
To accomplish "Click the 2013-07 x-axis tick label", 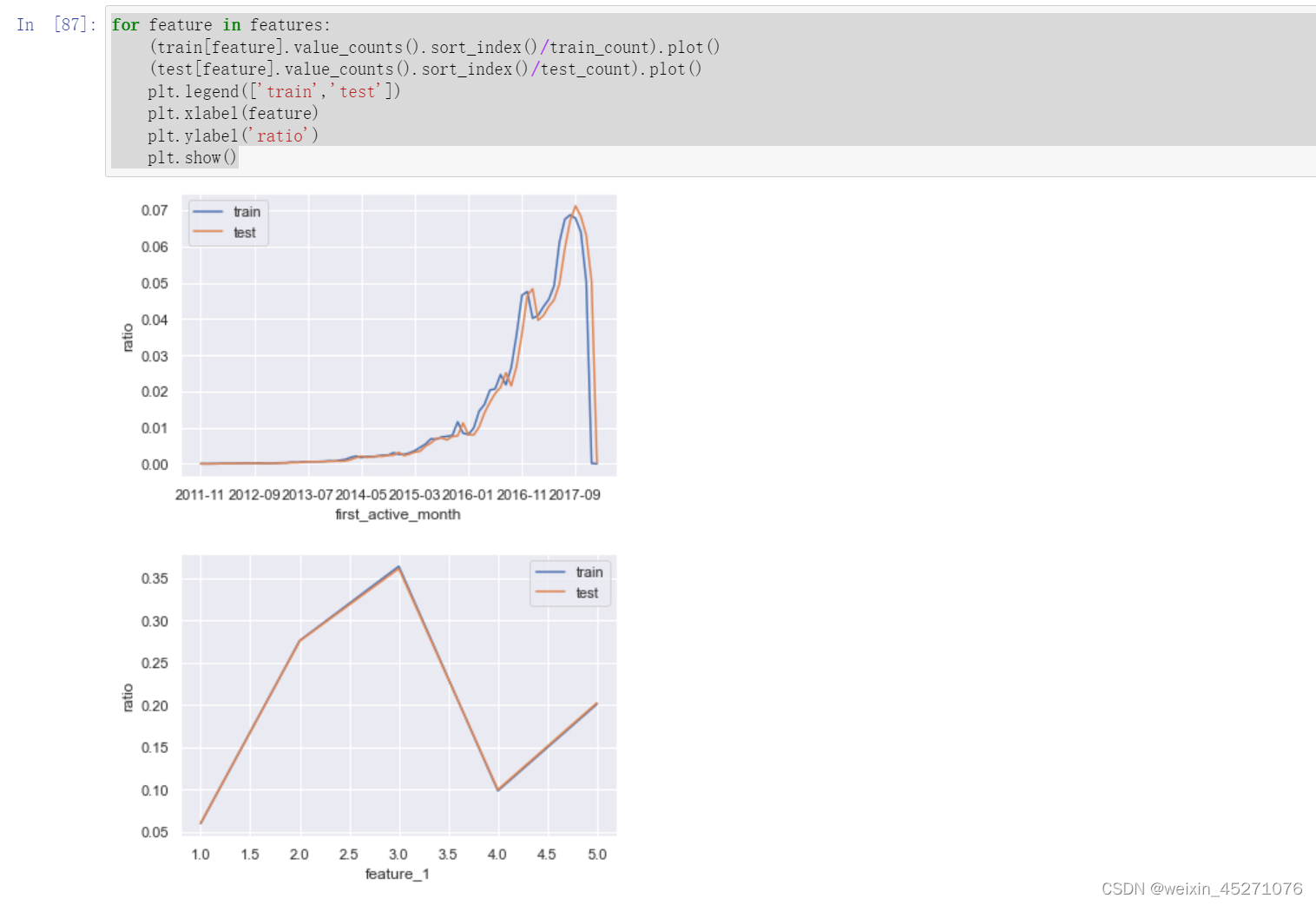I will [307, 494].
